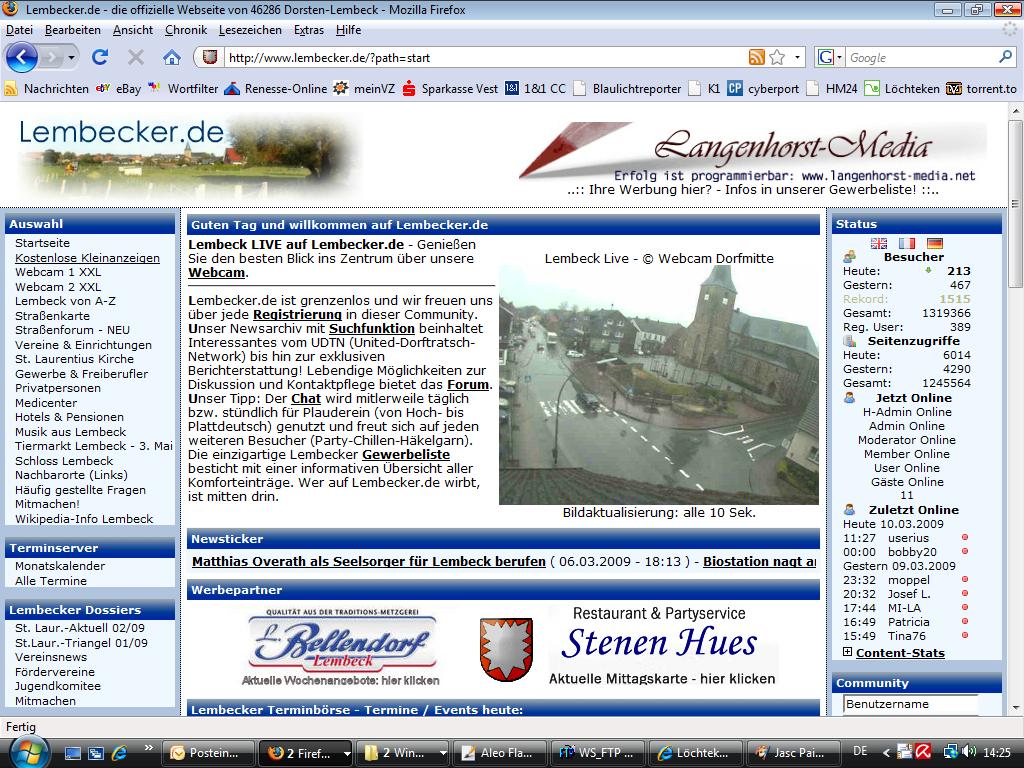
Task: Show hidden system tray icons arrow
Action: (886, 753)
